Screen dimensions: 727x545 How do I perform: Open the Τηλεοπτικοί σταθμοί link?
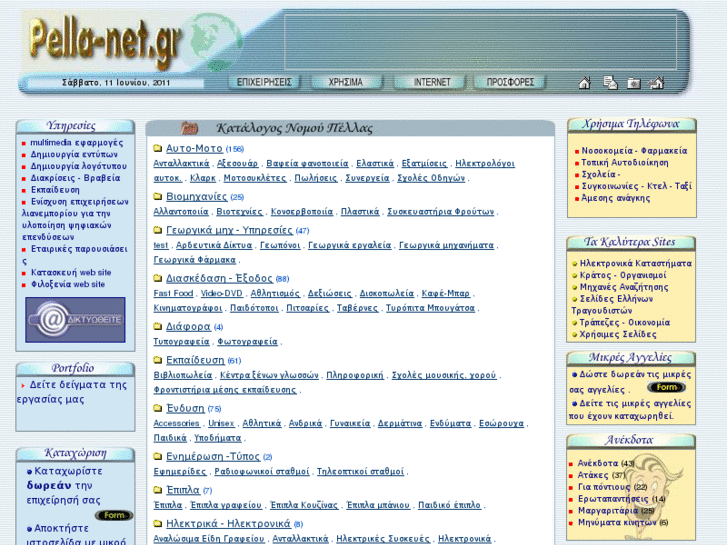360,471
